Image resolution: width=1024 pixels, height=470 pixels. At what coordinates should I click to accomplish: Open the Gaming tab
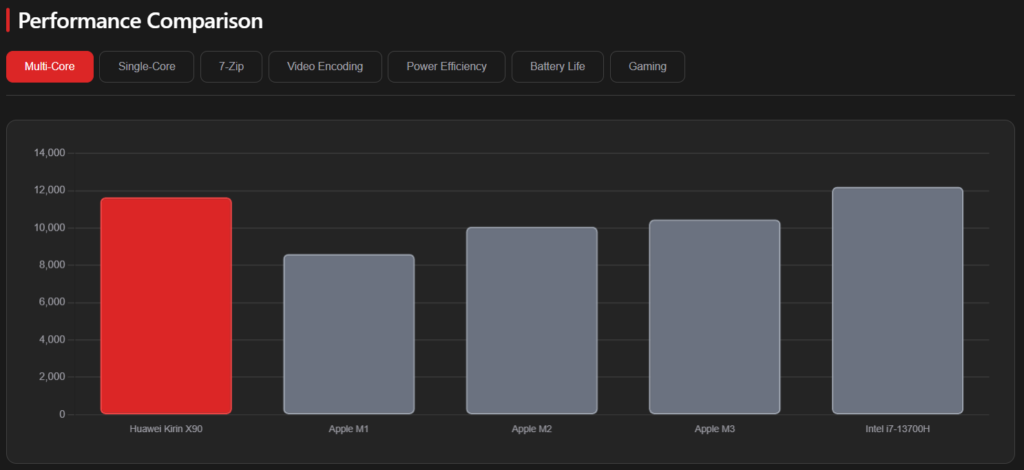pos(648,67)
